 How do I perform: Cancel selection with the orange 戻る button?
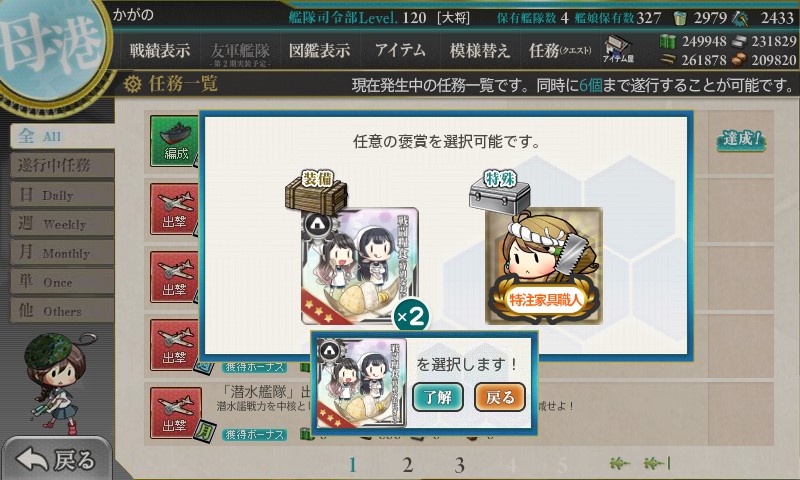(x=499, y=396)
